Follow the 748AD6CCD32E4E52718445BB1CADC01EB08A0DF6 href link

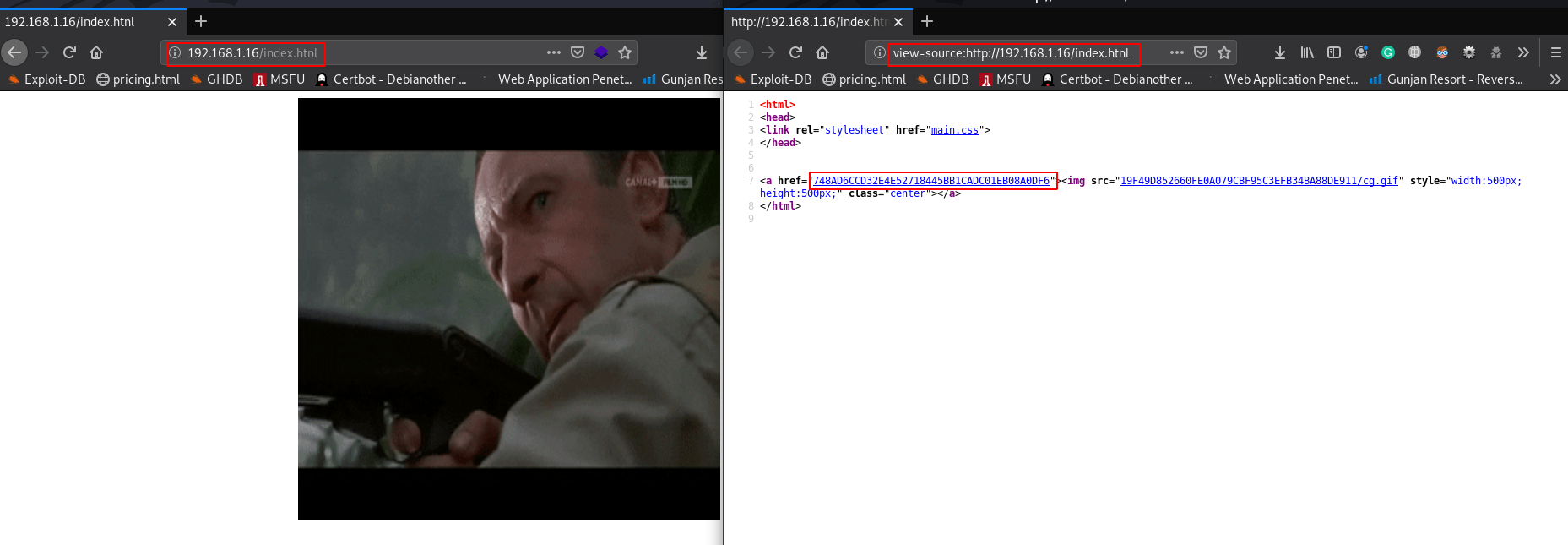click(931, 181)
